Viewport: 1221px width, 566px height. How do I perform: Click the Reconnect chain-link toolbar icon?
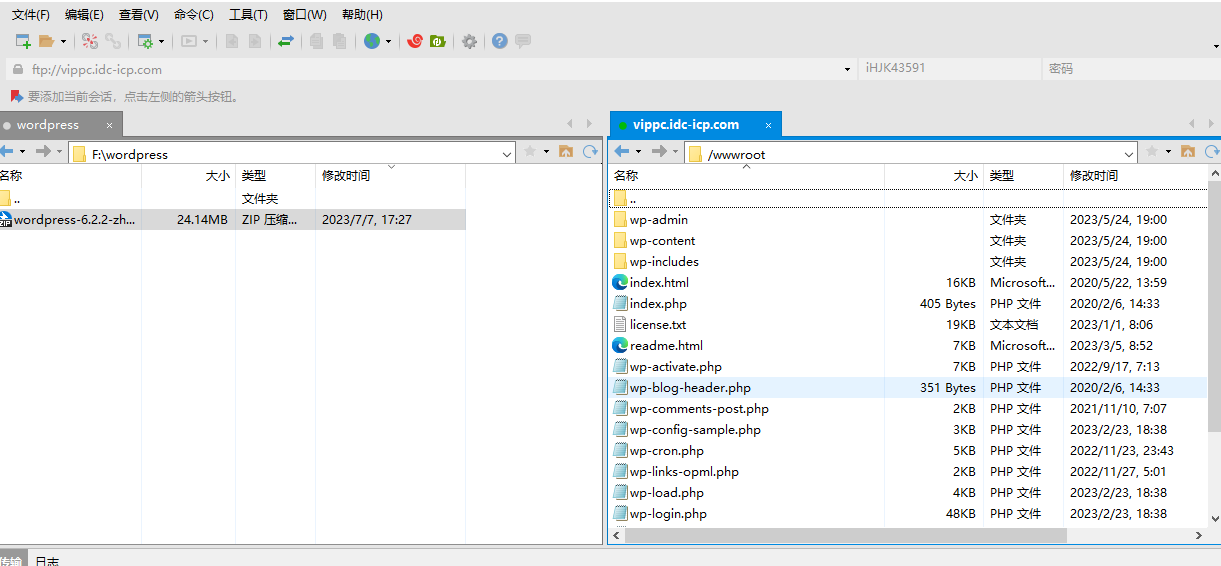coord(113,41)
